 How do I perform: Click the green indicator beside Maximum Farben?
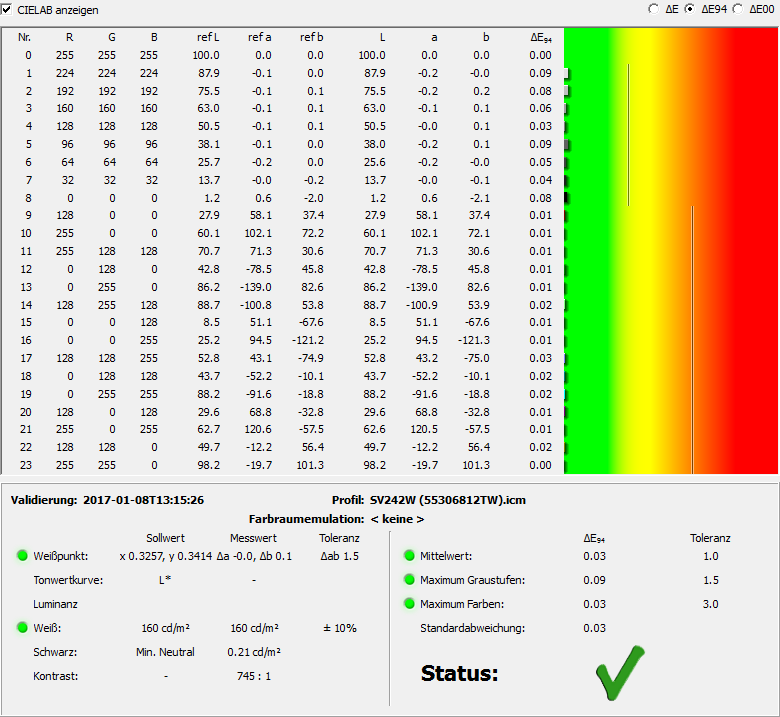tap(408, 604)
